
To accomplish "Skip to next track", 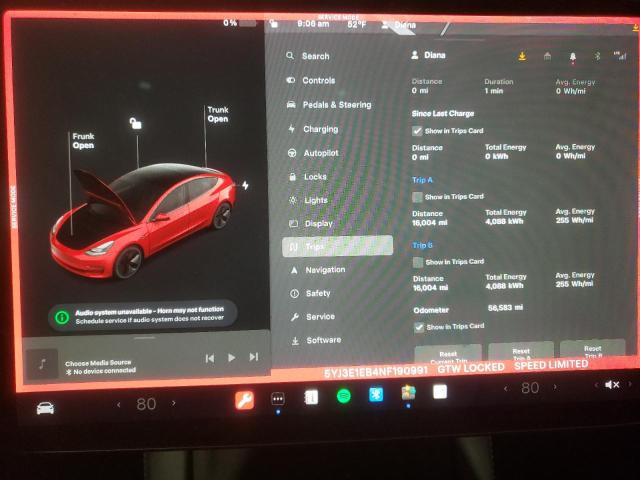I will [254, 357].
